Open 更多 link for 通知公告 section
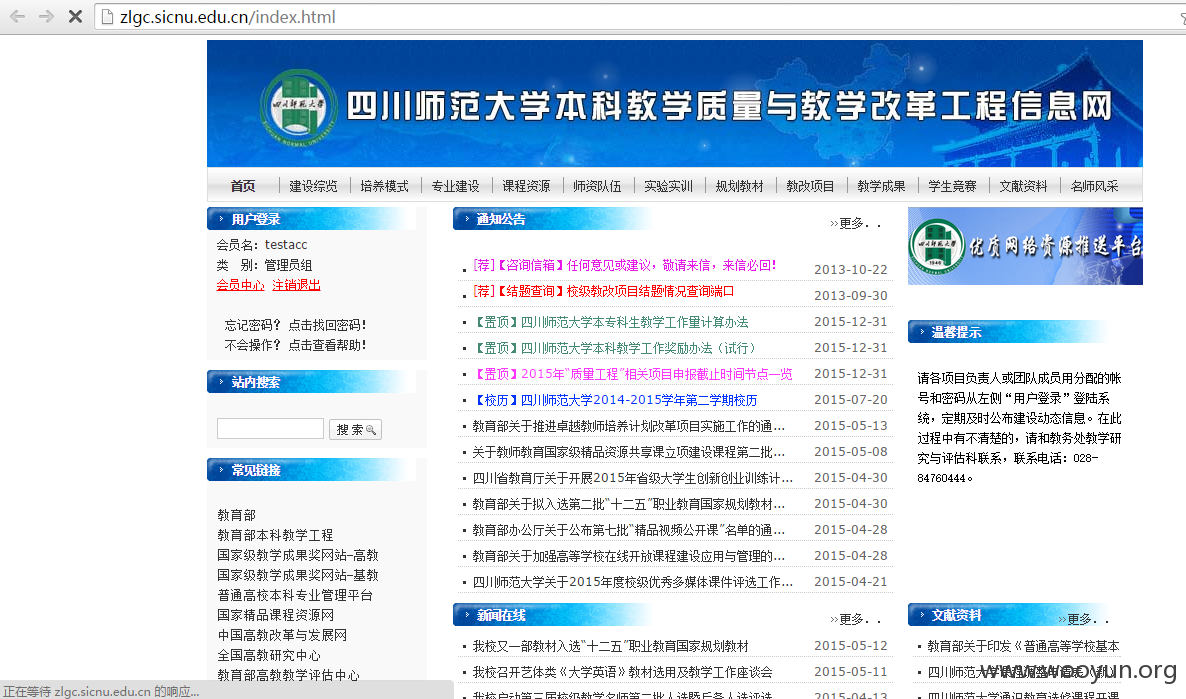The height and width of the screenshot is (699, 1186). click(x=855, y=223)
